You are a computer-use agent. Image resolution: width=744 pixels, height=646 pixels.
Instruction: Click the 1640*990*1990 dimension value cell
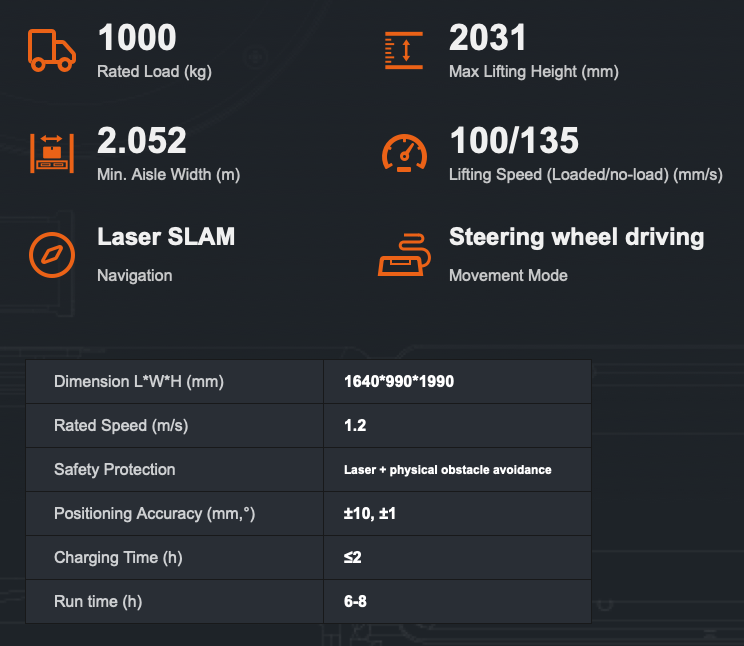457,382
